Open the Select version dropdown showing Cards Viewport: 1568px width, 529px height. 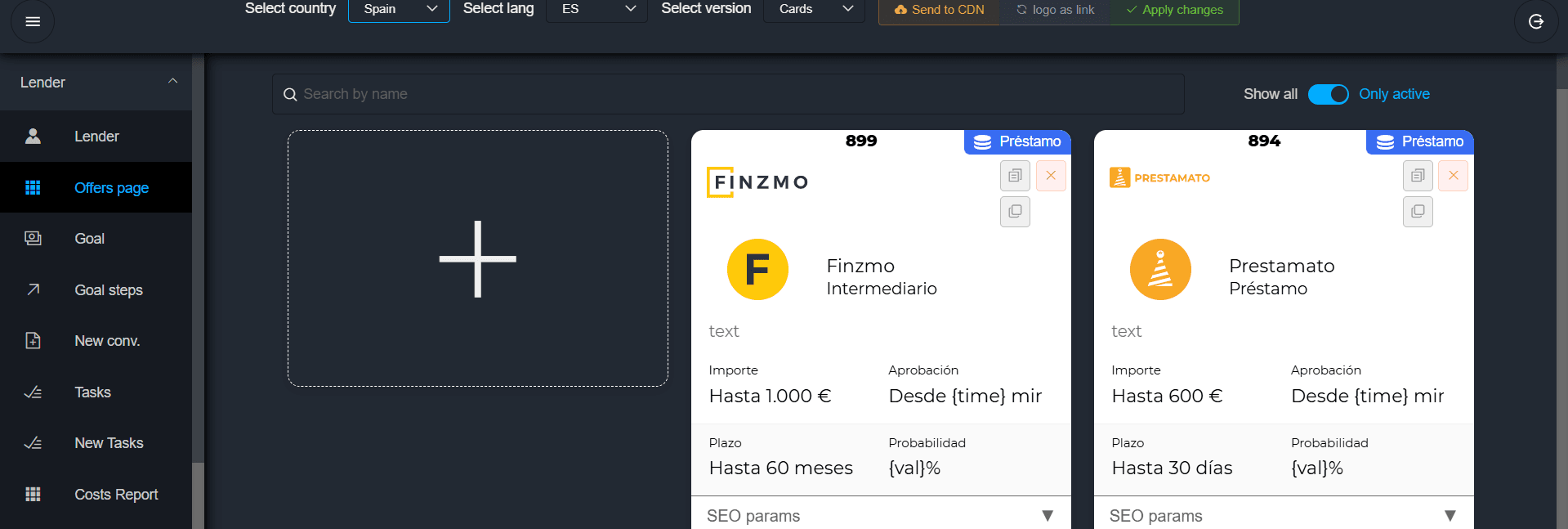click(814, 10)
